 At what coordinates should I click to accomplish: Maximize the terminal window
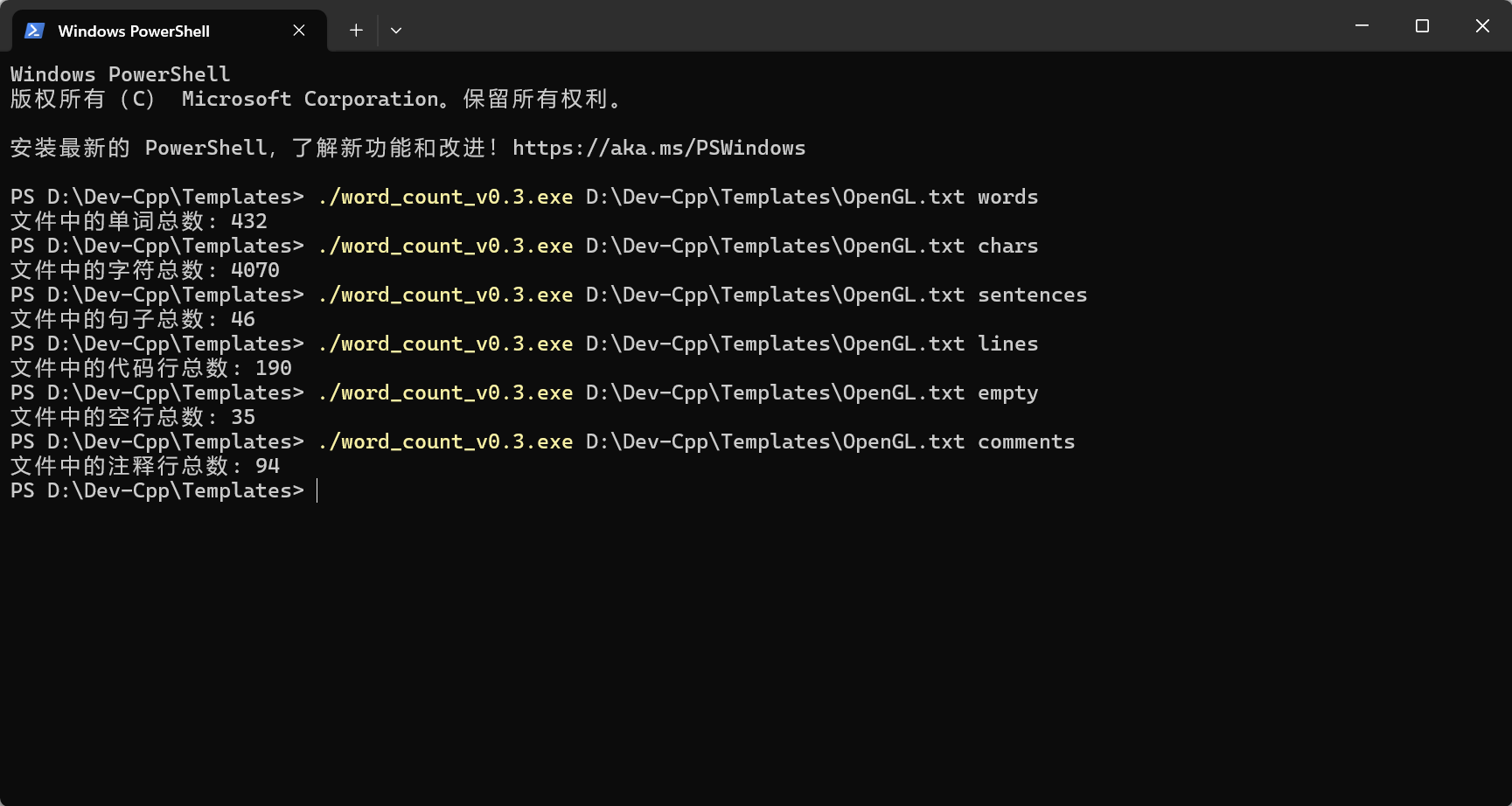[1422, 26]
